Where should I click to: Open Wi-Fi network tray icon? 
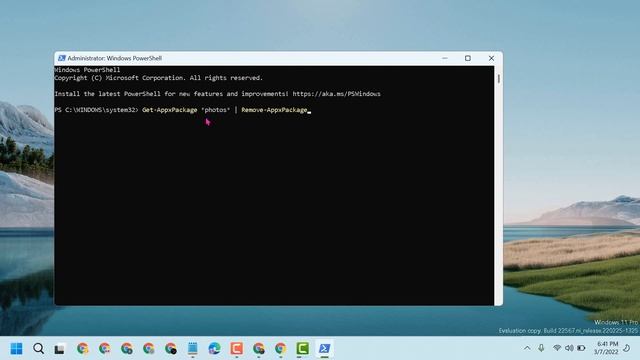click(557, 348)
